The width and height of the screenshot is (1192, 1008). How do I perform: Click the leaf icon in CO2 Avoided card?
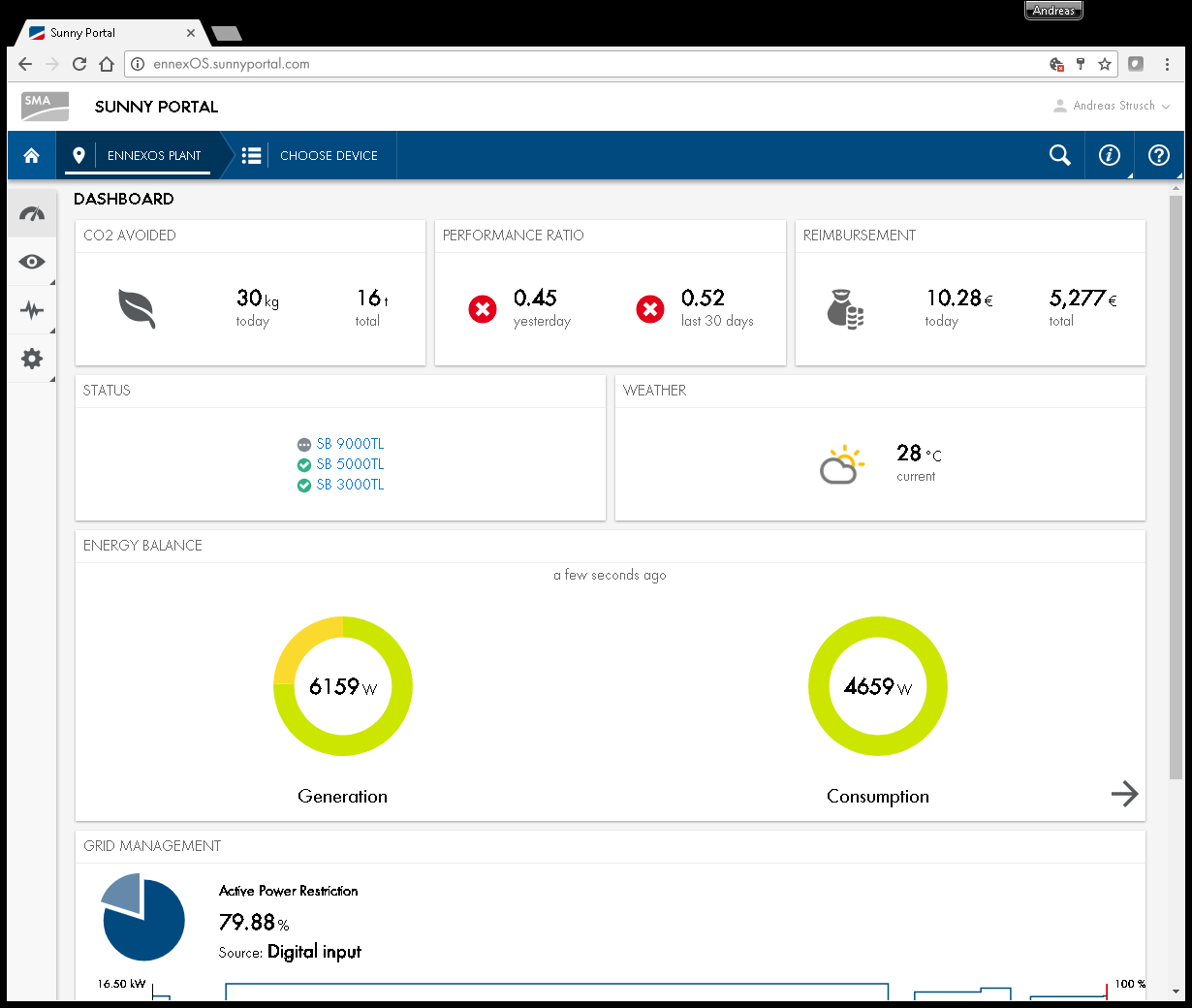(137, 309)
